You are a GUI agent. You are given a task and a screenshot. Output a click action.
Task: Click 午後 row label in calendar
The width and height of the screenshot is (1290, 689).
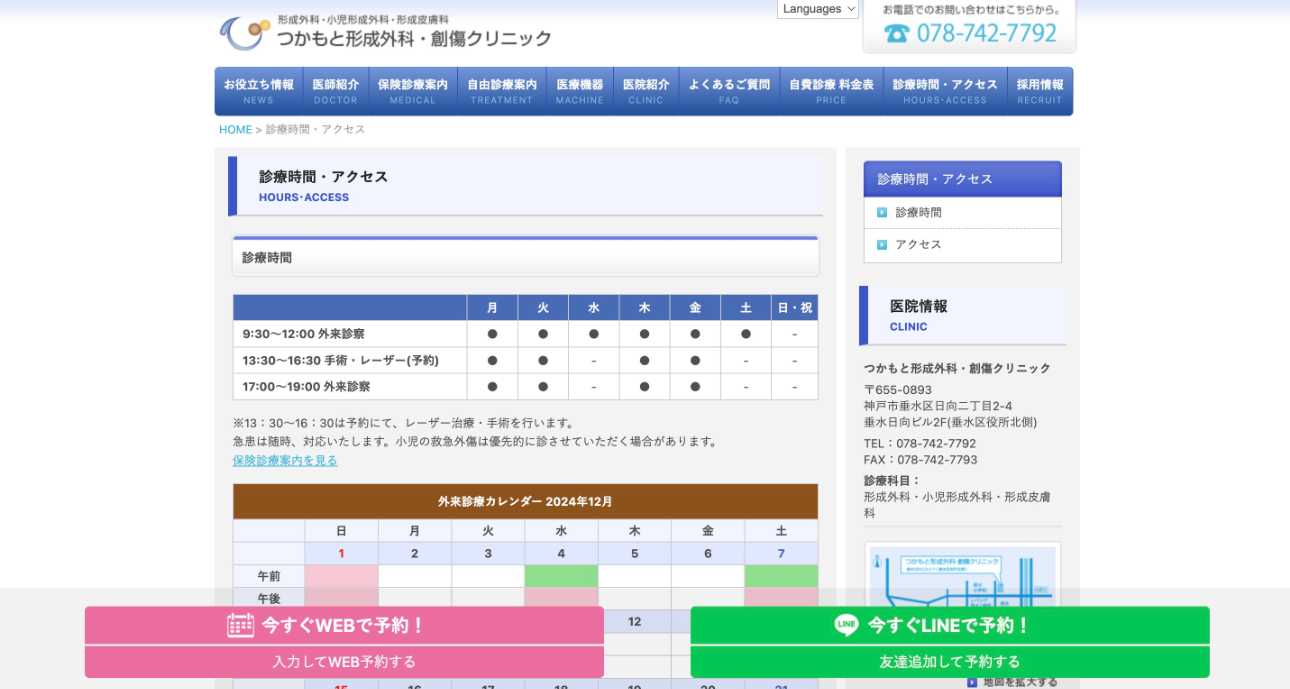269,599
